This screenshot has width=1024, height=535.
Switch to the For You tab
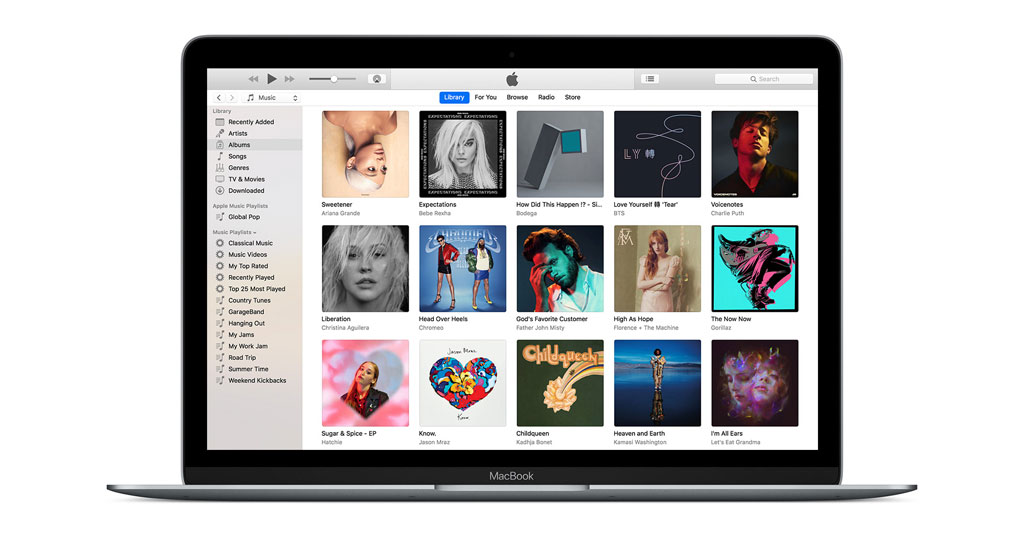point(485,97)
